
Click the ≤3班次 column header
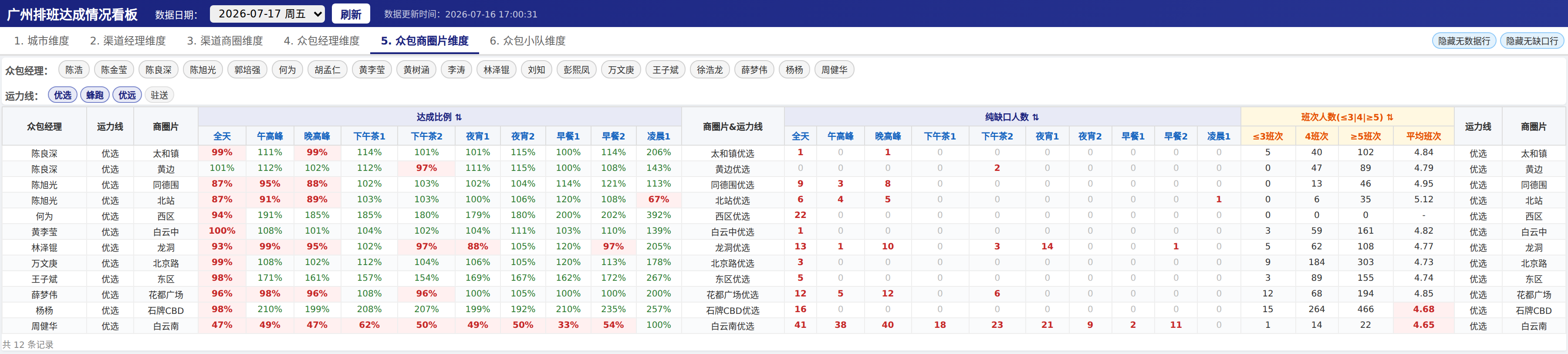click(x=1268, y=136)
